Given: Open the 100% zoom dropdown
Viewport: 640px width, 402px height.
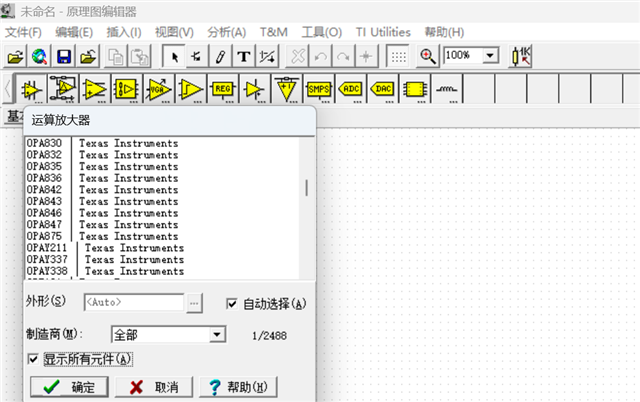Looking at the screenshot, I should [490, 55].
